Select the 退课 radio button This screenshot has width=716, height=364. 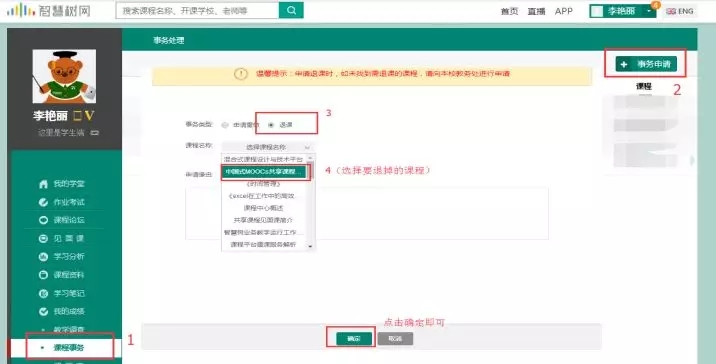pyautogui.click(x=271, y=125)
